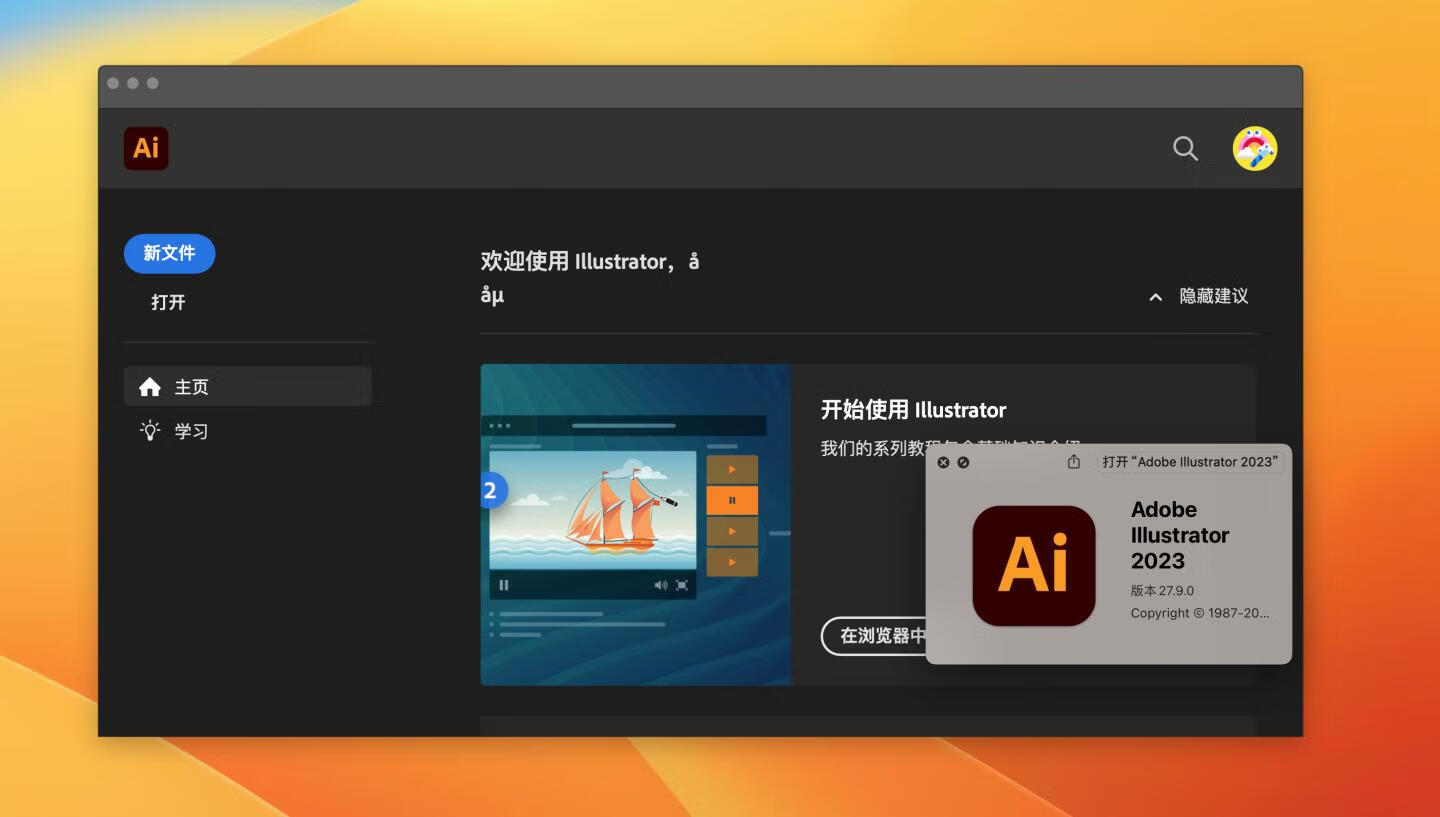Open the user profile avatar
The height and width of the screenshot is (817, 1440).
coord(1255,148)
